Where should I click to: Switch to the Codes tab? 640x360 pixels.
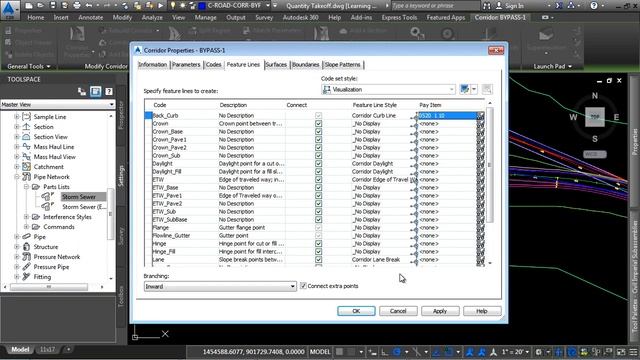point(213,64)
